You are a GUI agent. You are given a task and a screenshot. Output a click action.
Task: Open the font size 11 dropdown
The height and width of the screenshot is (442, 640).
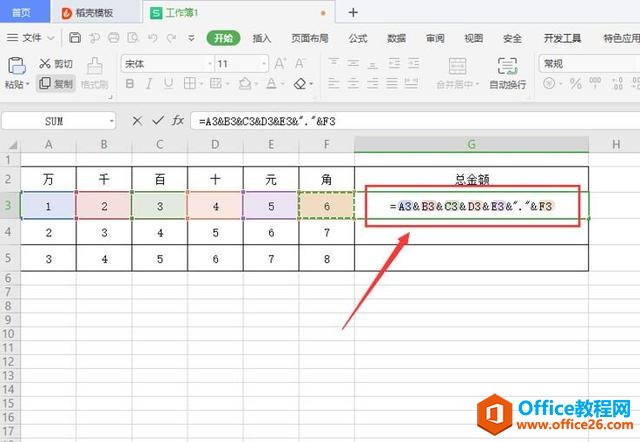pos(264,64)
